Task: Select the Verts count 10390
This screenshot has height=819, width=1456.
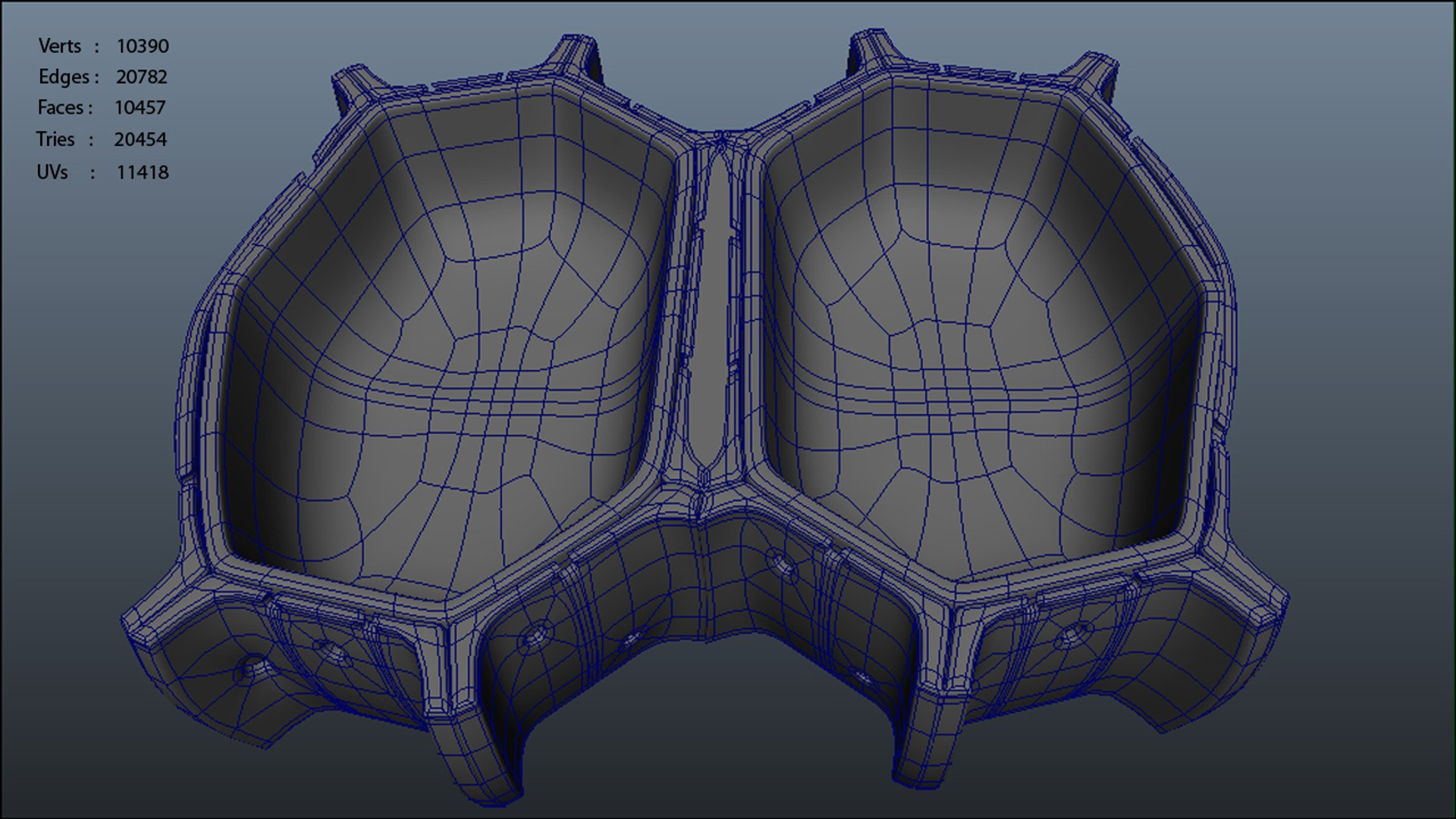Action: (x=143, y=46)
